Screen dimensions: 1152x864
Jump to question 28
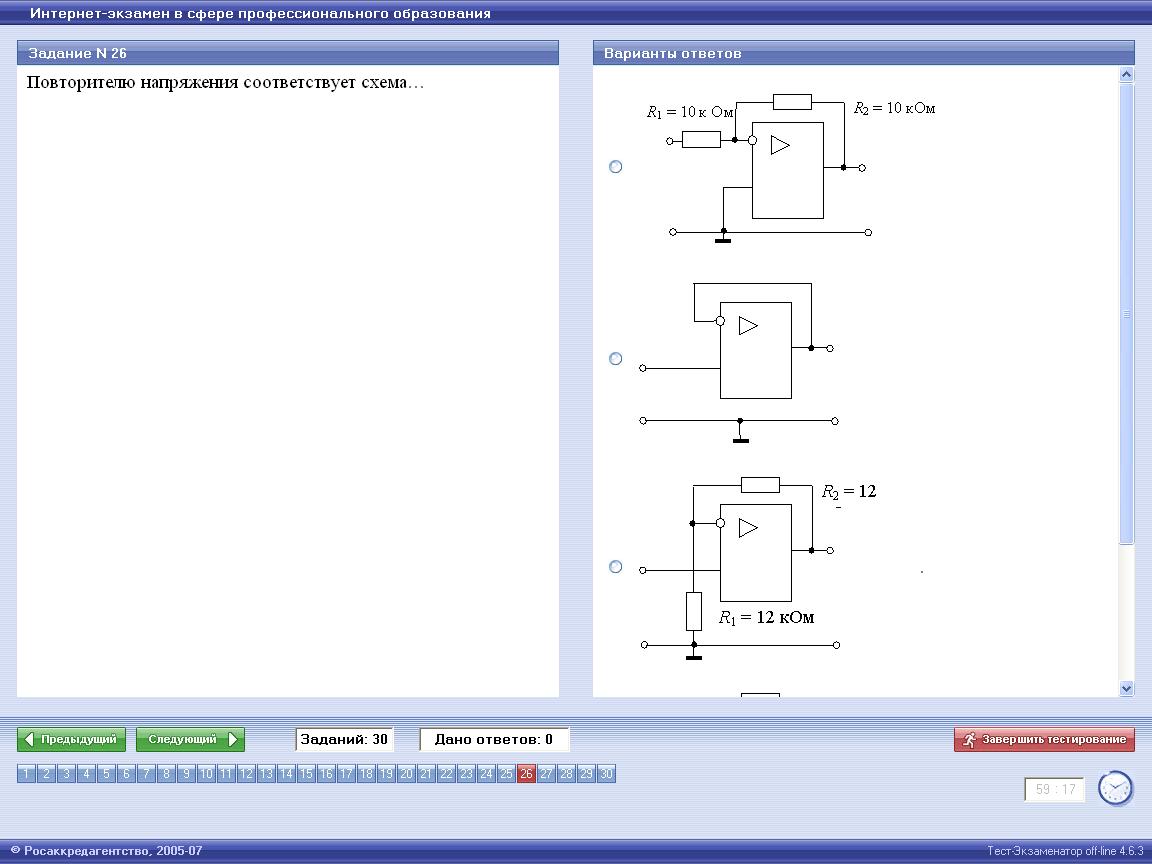(x=566, y=774)
